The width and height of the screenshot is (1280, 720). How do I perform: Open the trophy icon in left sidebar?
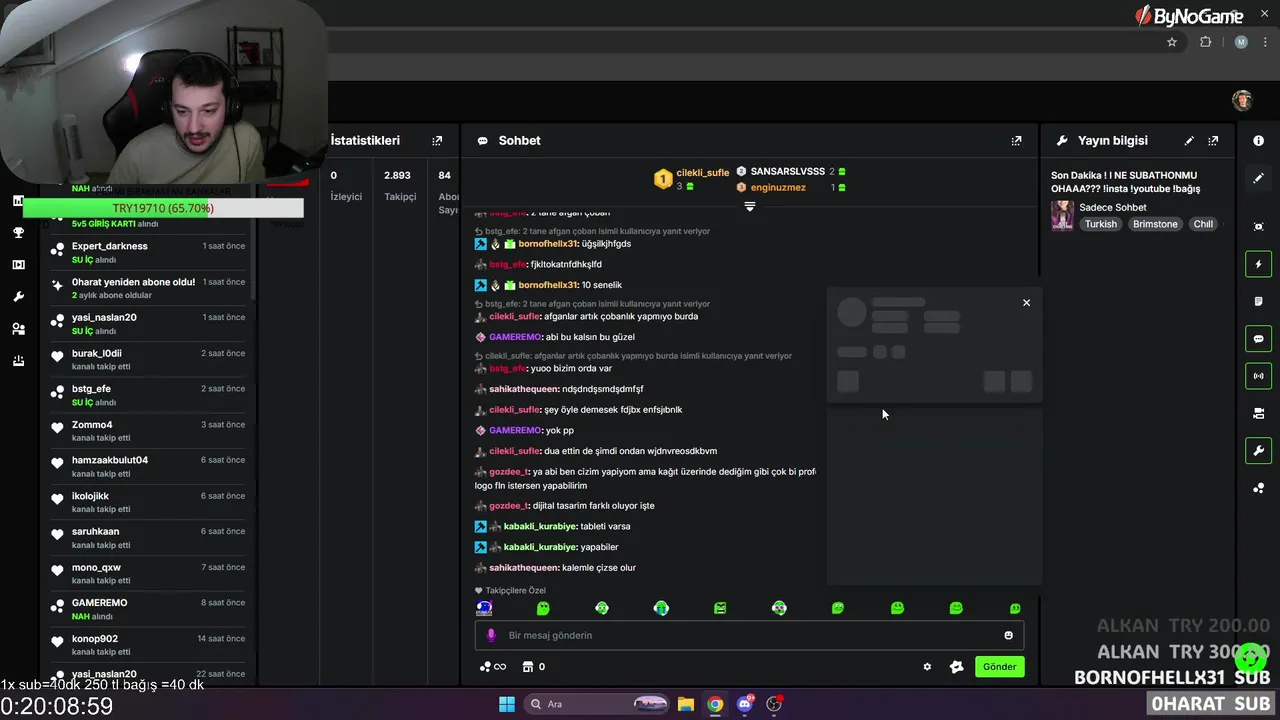18,233
